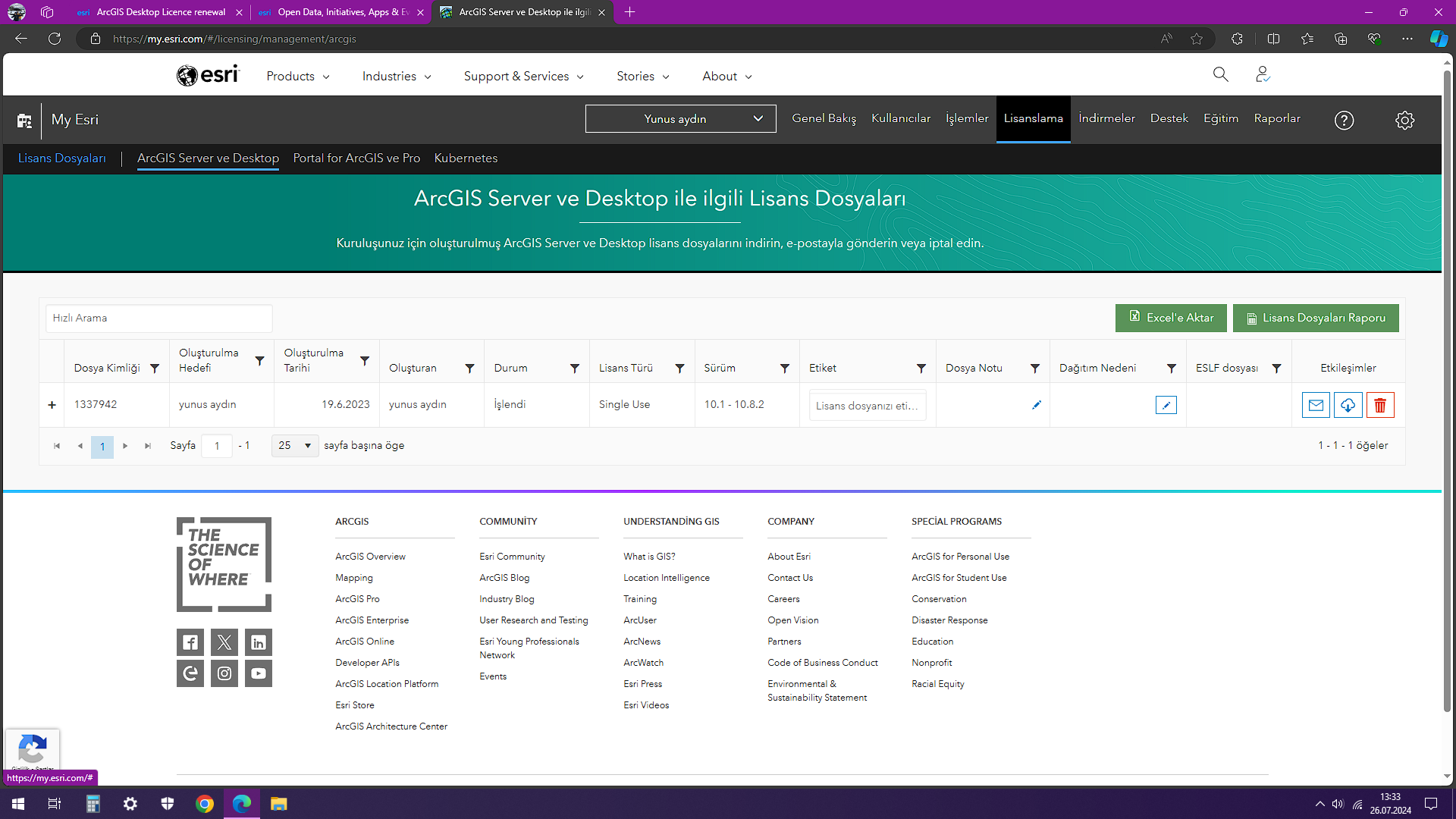
Task: Click the ESLF dosyası edit icon
Action: [1166, 405]
